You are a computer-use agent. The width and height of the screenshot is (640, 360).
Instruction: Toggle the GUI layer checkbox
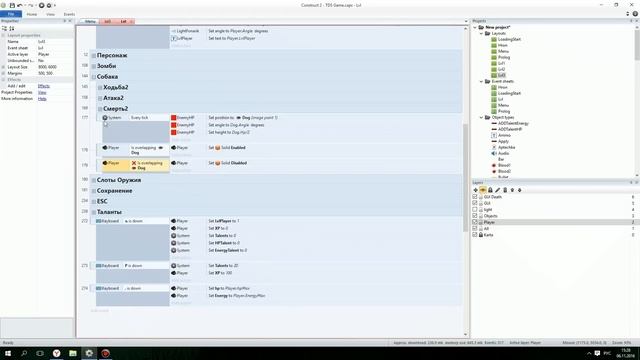tap(475, 203)
